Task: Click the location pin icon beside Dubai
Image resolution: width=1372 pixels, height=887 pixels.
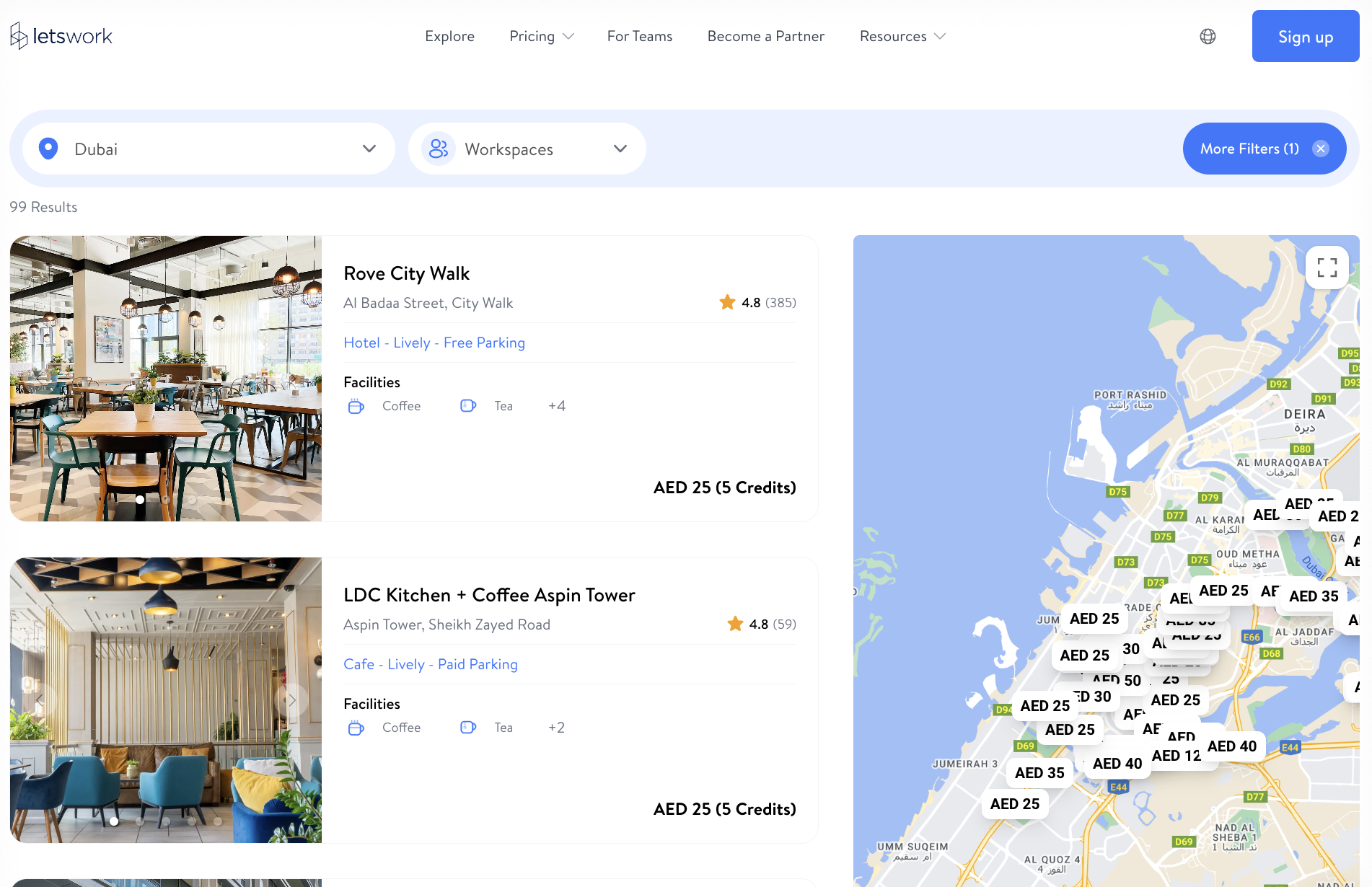Action: point(48,149)
